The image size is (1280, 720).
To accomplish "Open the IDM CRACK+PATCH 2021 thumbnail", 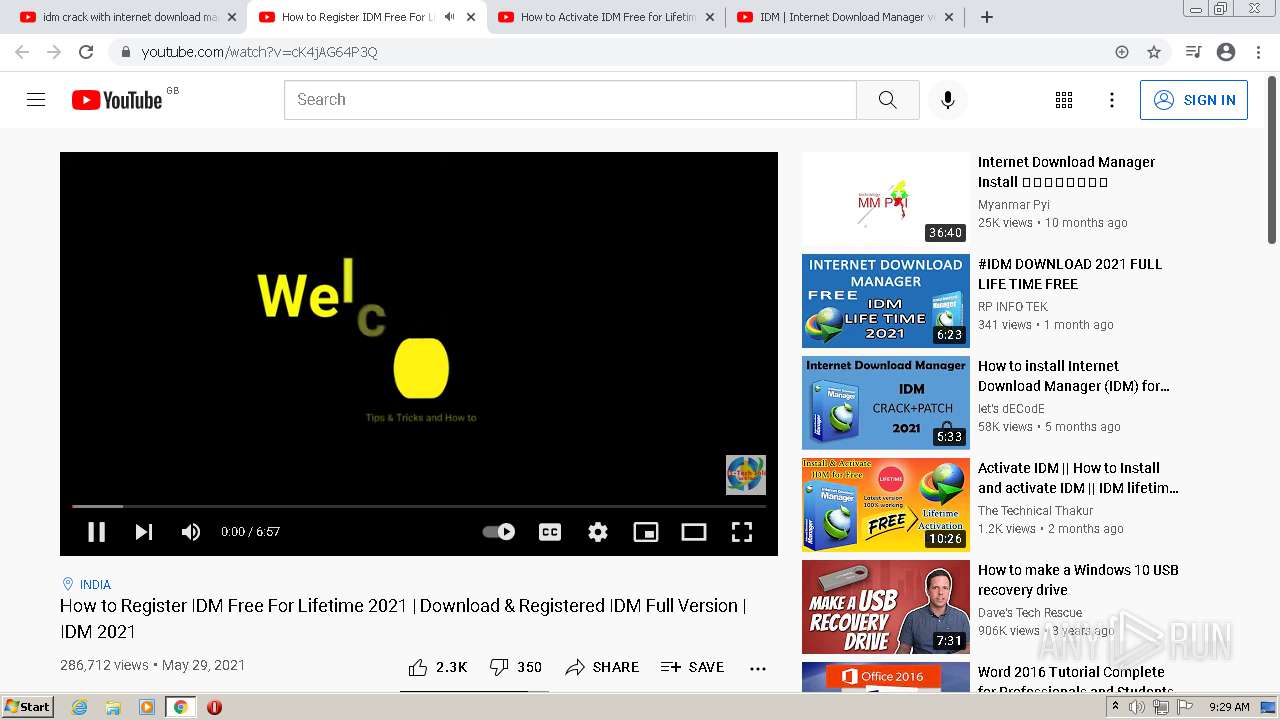I will click(x=886, y=403).
